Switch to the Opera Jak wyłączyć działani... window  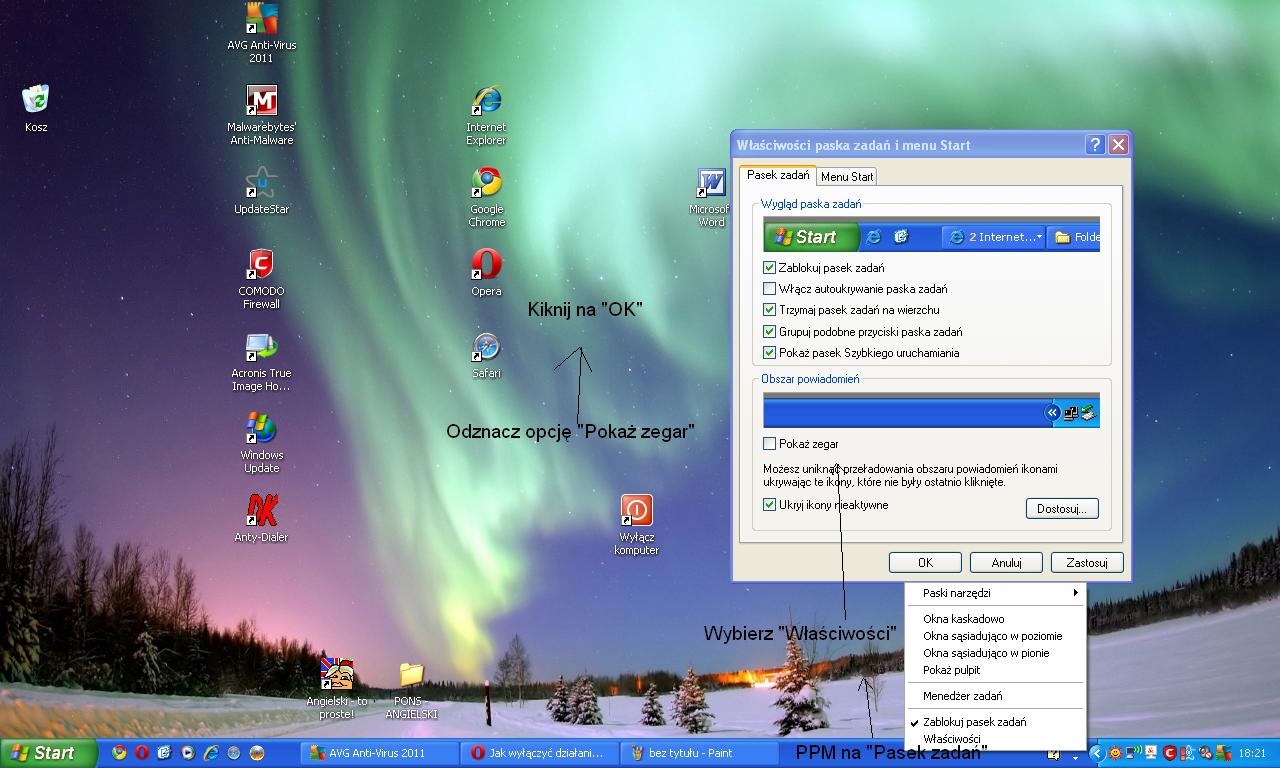tap(539, 753)
